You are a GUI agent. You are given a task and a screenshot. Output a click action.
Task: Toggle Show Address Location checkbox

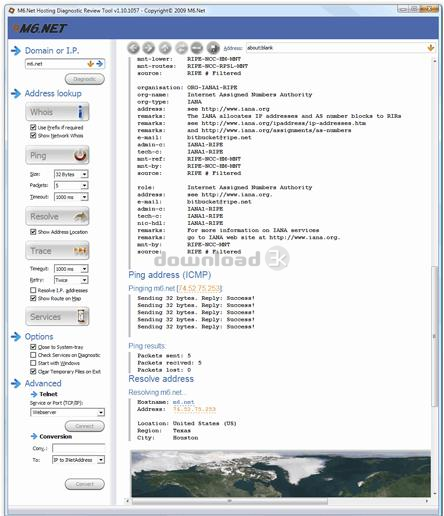pyautogui.click(x=33, y=232)
